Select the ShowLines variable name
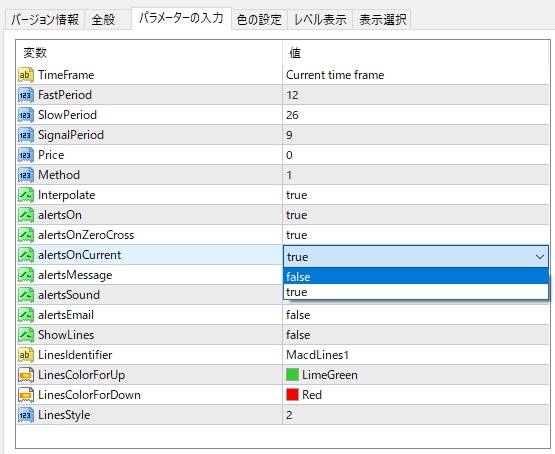 tap(66, 335)
